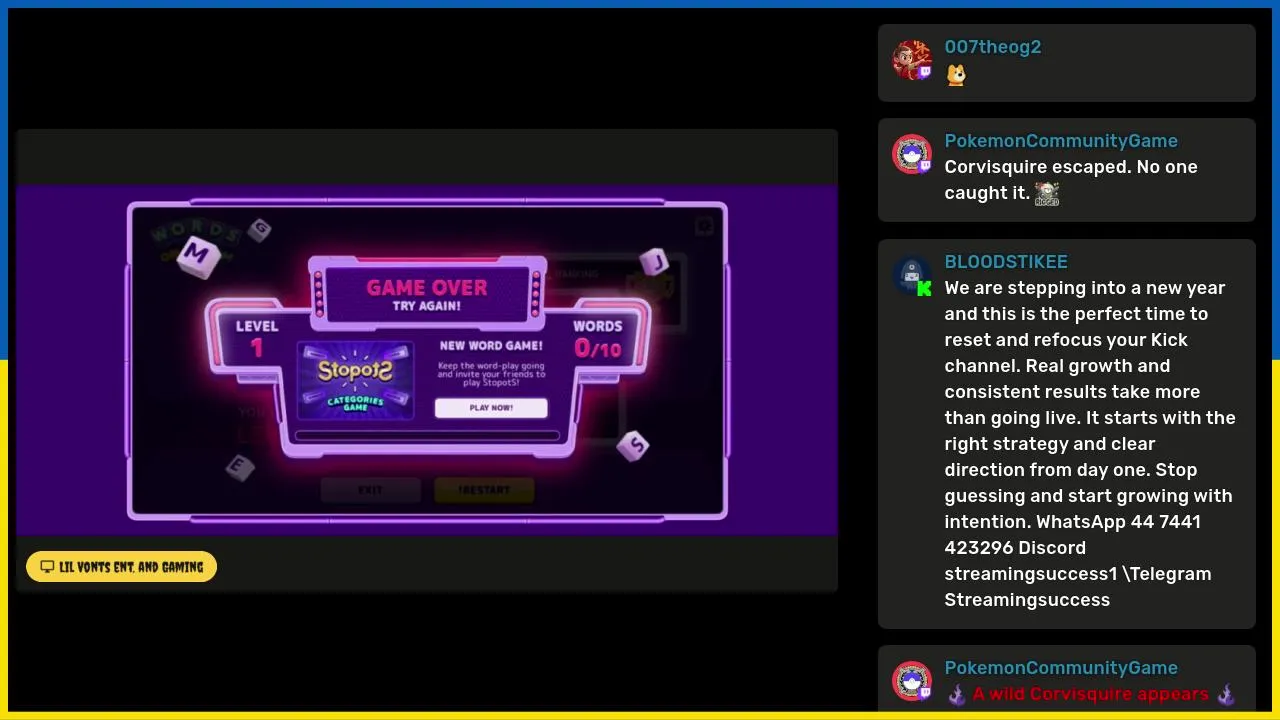Click the 'WhatsApp 44 7441 423296' text in BLOODSTIKEE's message

[x=1073, y=535]
